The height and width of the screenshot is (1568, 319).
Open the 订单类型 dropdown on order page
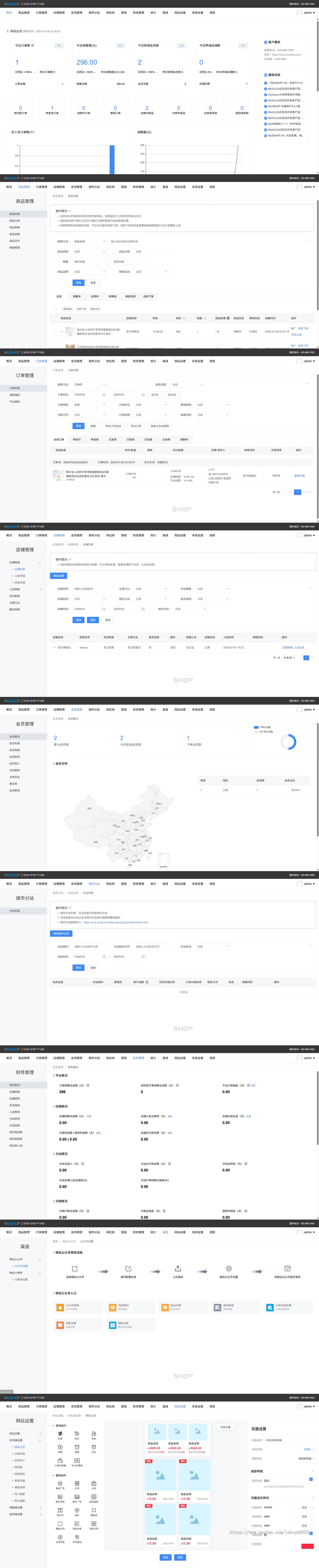click(x=90, y=405)
